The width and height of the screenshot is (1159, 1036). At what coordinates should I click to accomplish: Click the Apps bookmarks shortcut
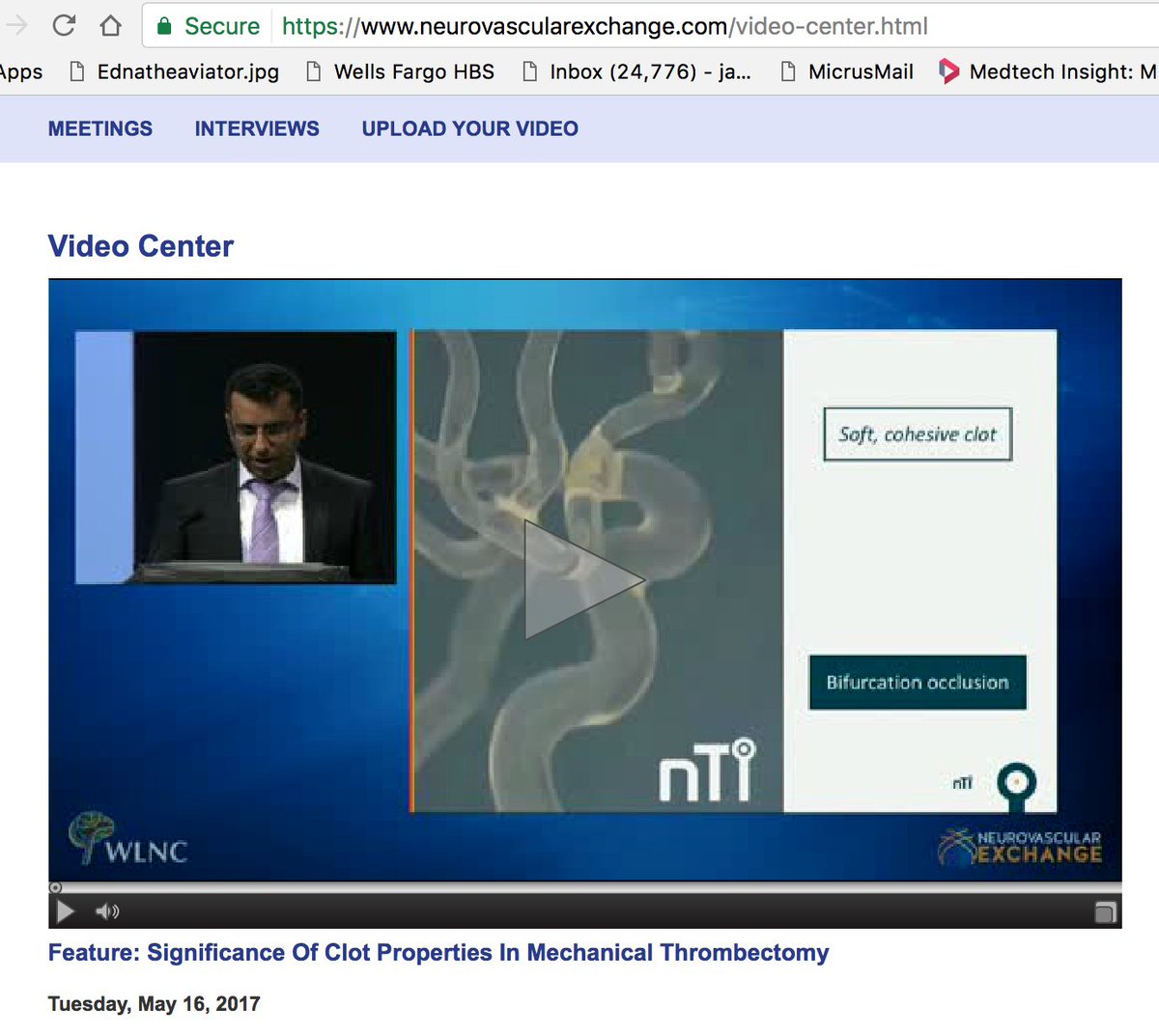pos(21,71)
